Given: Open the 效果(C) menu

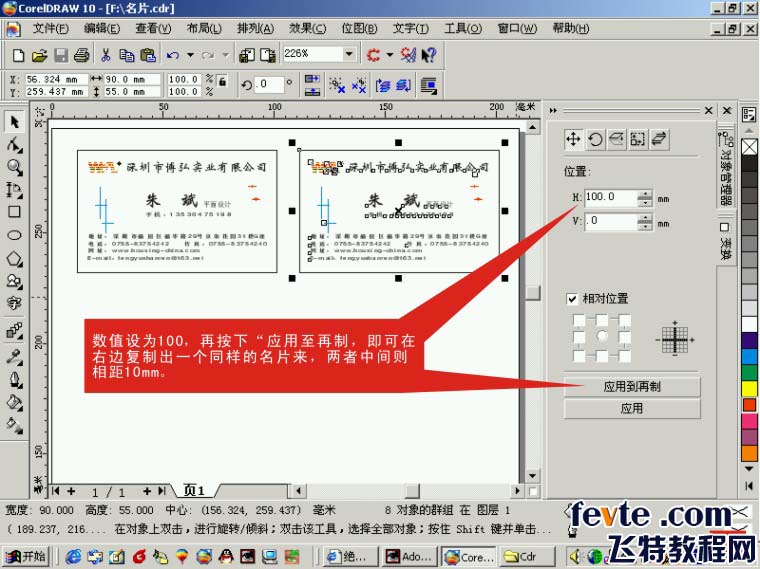Looking at the screenshot, I should (x=307, y=29).
